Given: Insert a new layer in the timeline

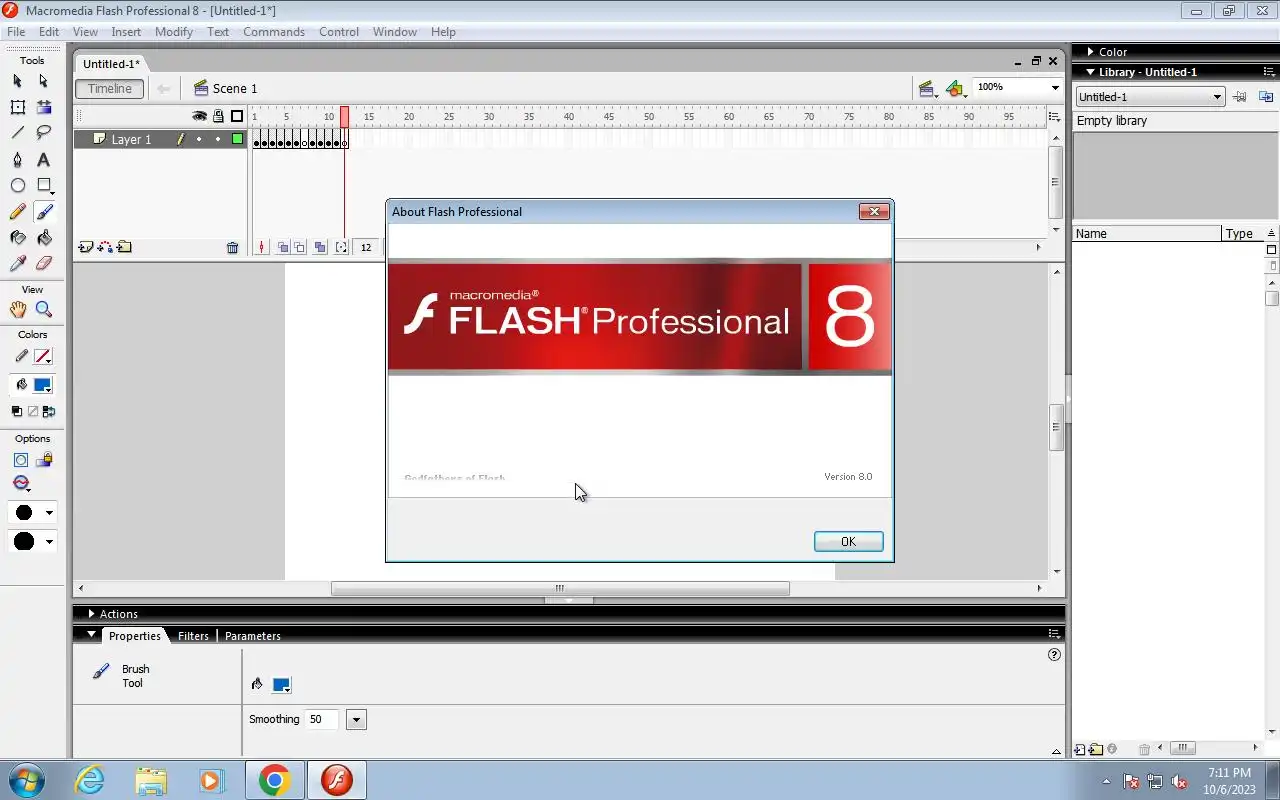Looking at the screenshot, I should click(x=86, y=247).
